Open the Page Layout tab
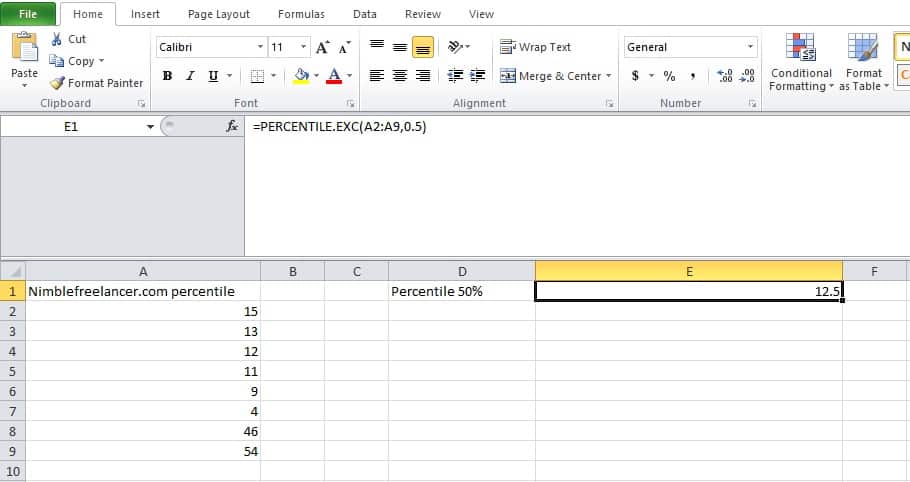This screenshot has height=482, width=910. click(218, 14)
